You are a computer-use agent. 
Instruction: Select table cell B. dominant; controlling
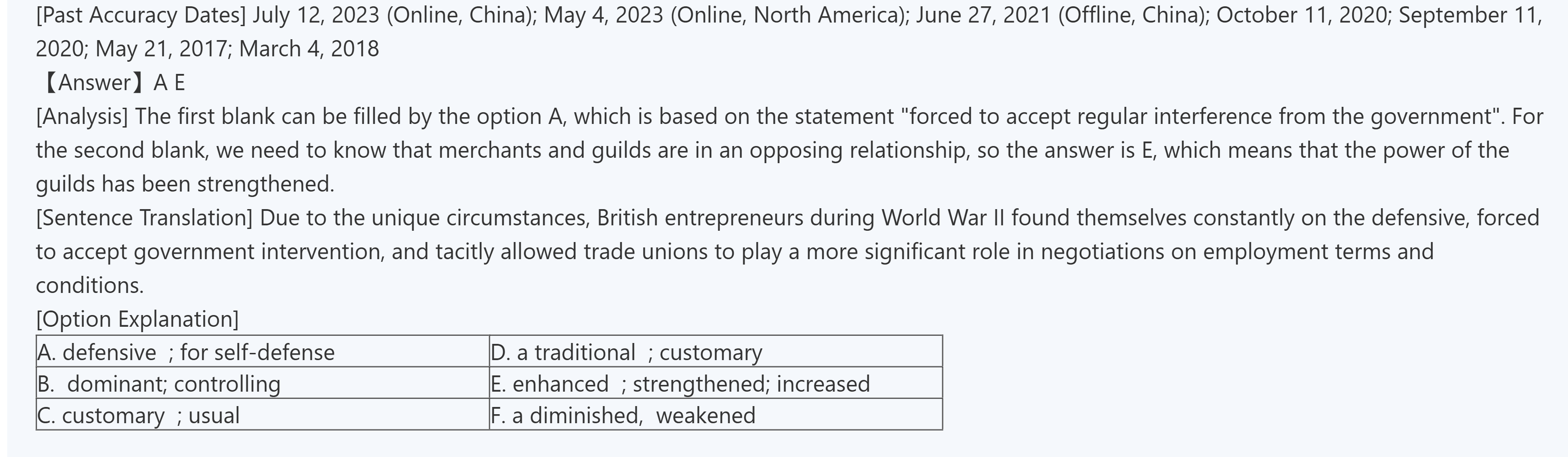(x=262, y=384)
